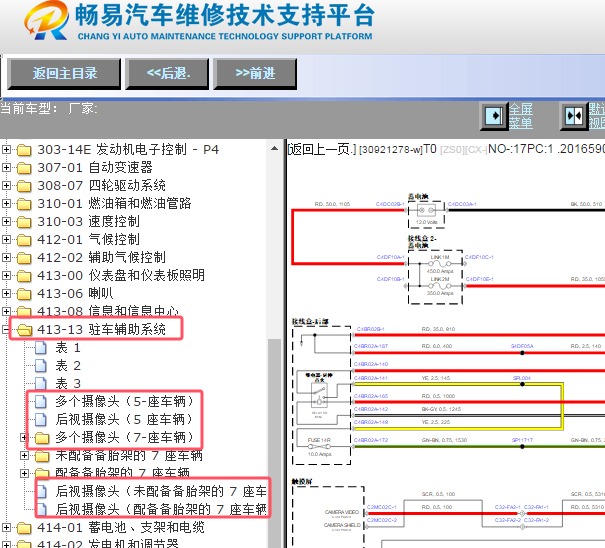The height and width of the screenshot is (548, 605).
Task: Click document icon of 后视摄像头（配备备胎架的 7 座车辆
Action: [42, 510]
